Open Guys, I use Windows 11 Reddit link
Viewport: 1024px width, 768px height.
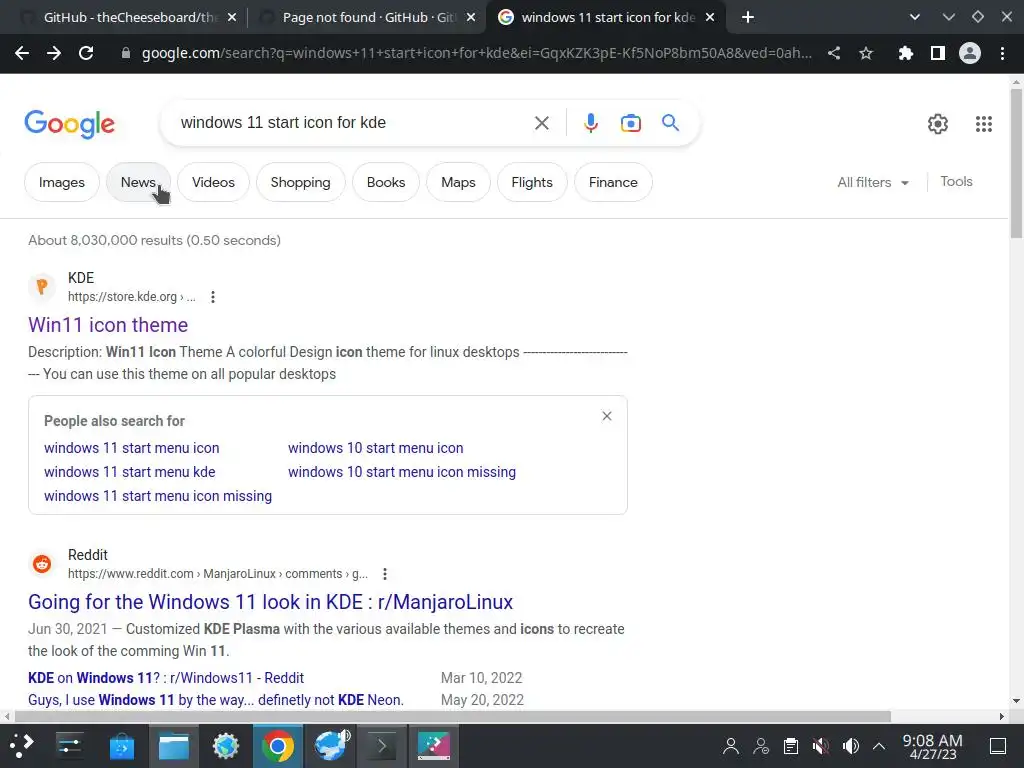coord(216,700)
